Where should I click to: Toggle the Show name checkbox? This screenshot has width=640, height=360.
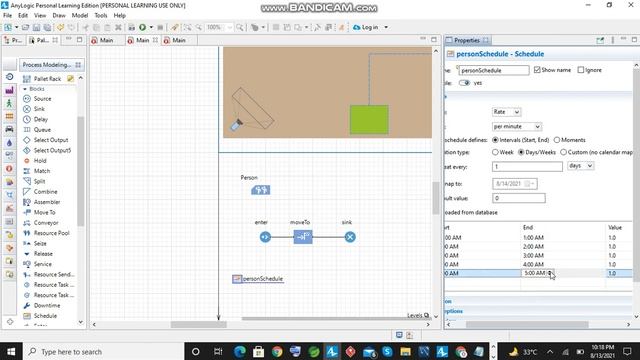coord(537,70)
